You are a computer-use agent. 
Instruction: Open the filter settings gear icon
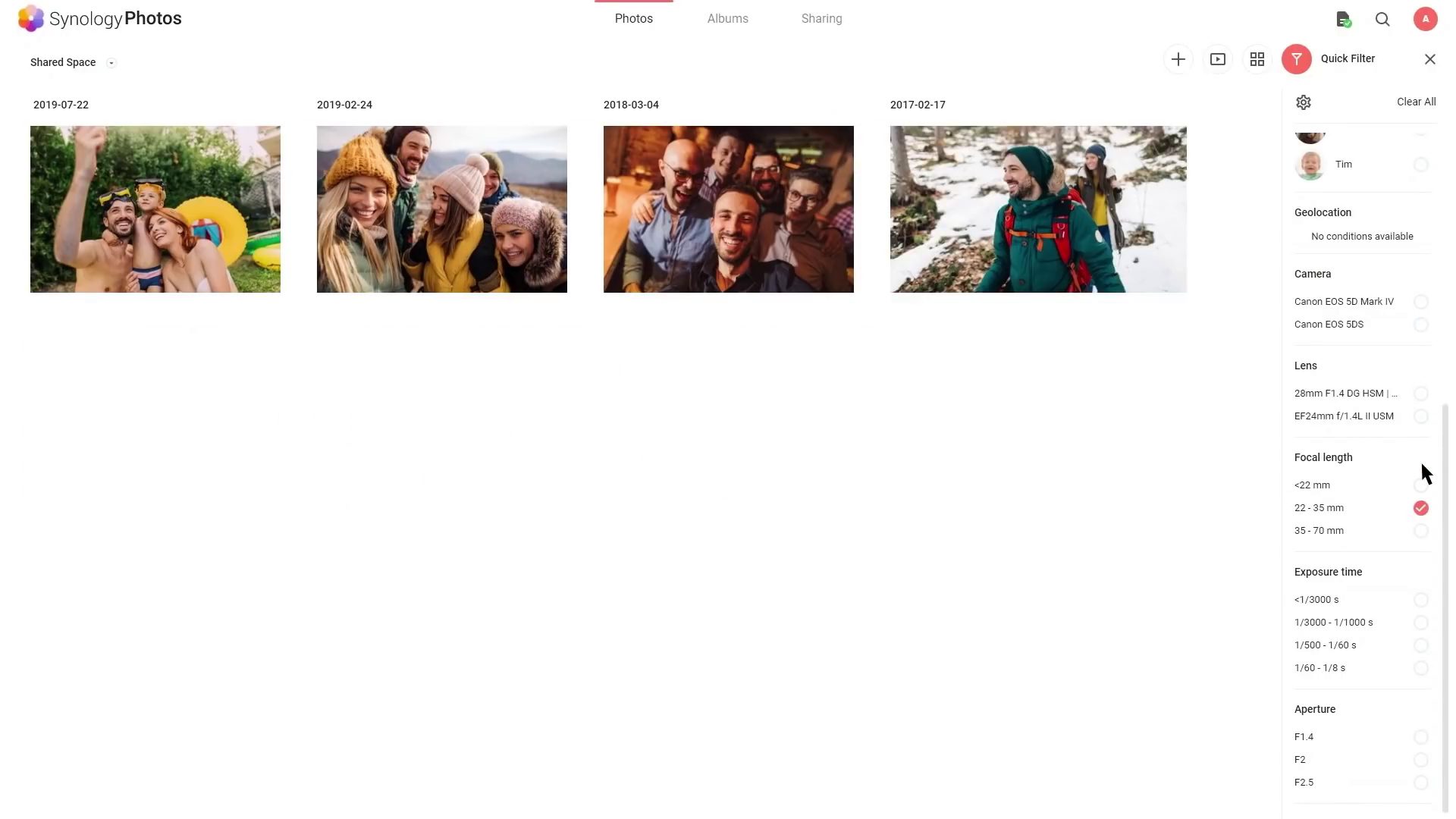(1304, 102)
